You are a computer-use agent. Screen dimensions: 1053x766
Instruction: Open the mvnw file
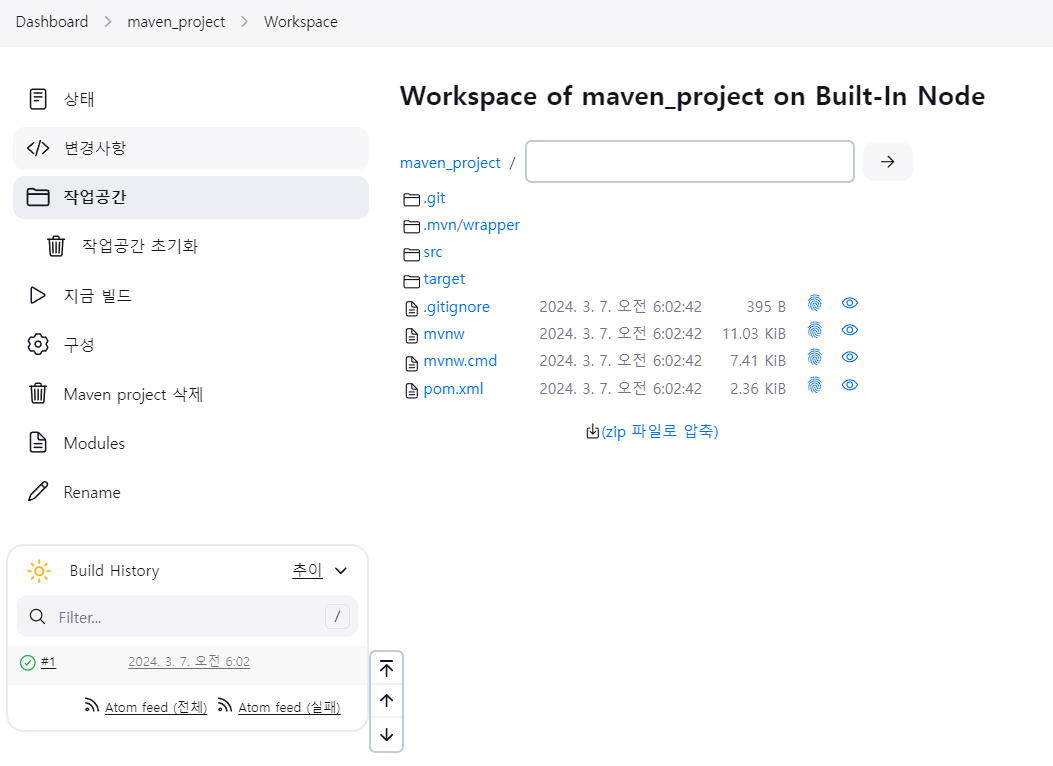(x=444, y=334)
